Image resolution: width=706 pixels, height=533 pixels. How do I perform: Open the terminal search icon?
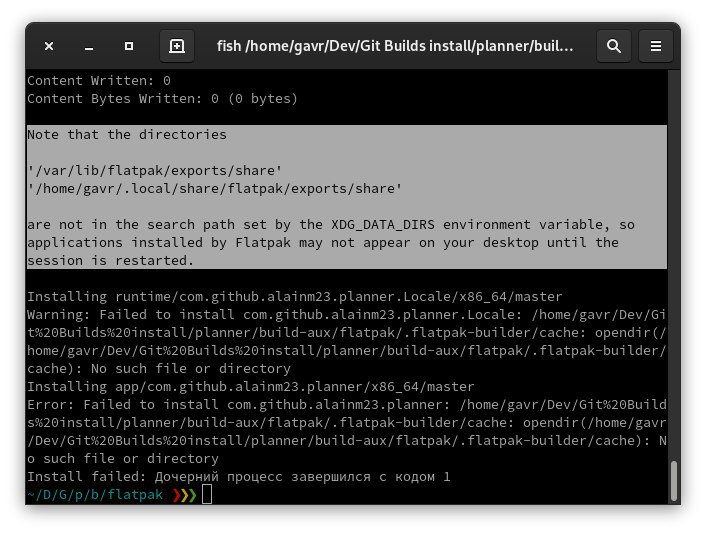[x=614, y=46]
